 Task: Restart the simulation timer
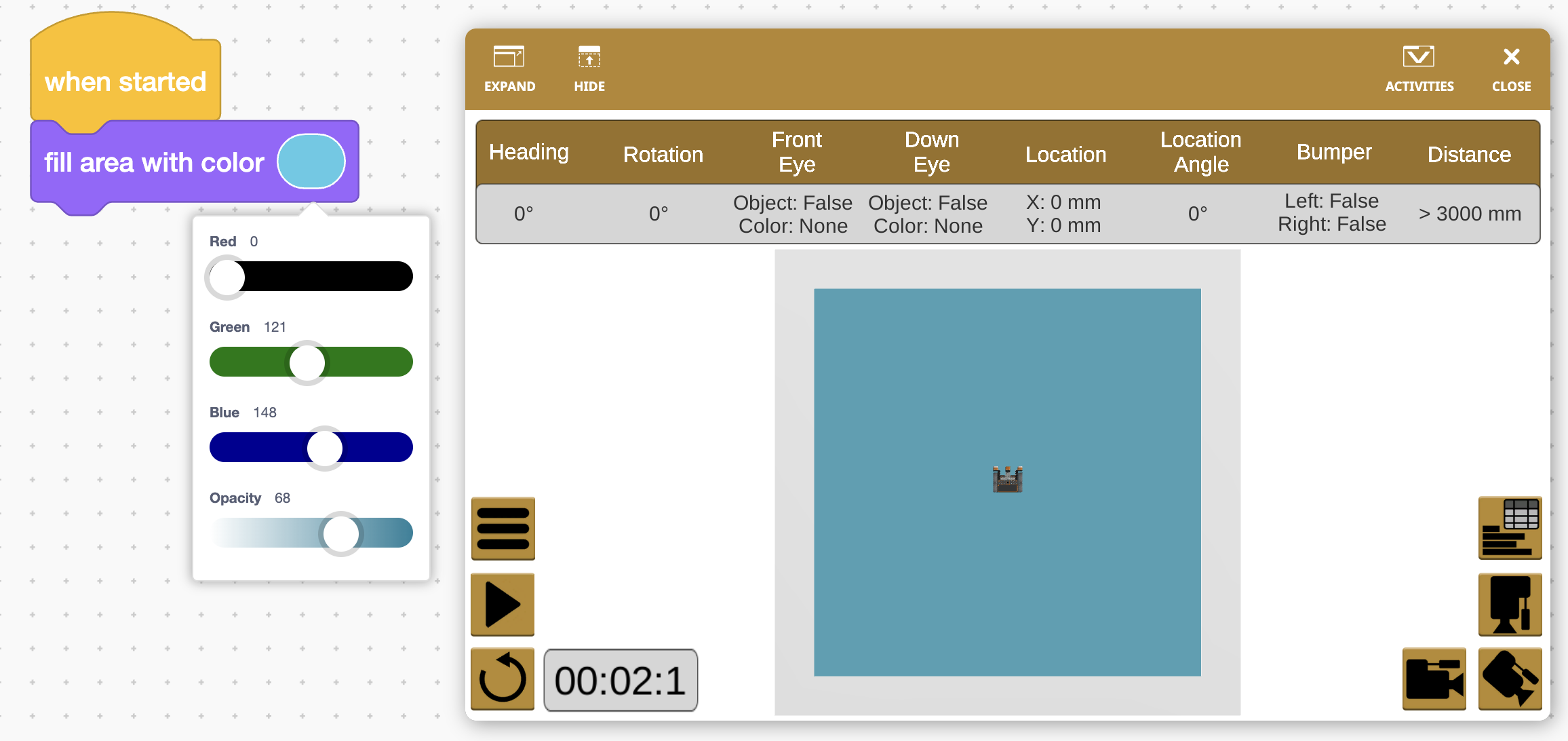502,679
